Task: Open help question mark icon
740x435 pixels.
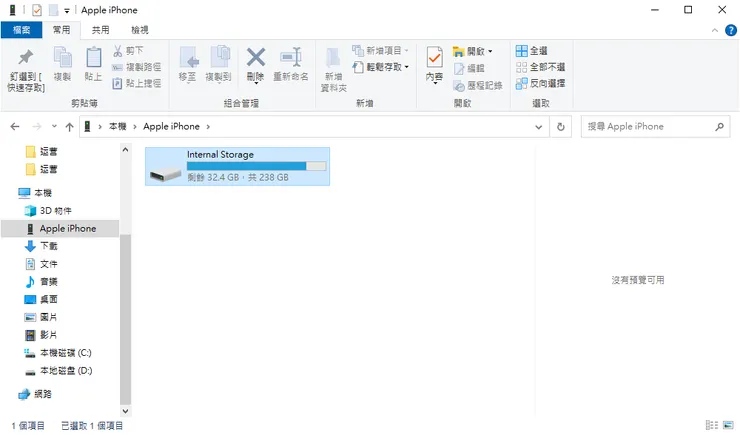Action: click(731, 31)
